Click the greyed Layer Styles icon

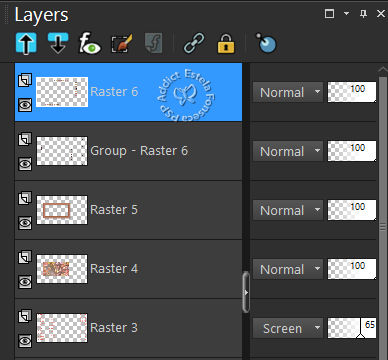pos(154,43)
